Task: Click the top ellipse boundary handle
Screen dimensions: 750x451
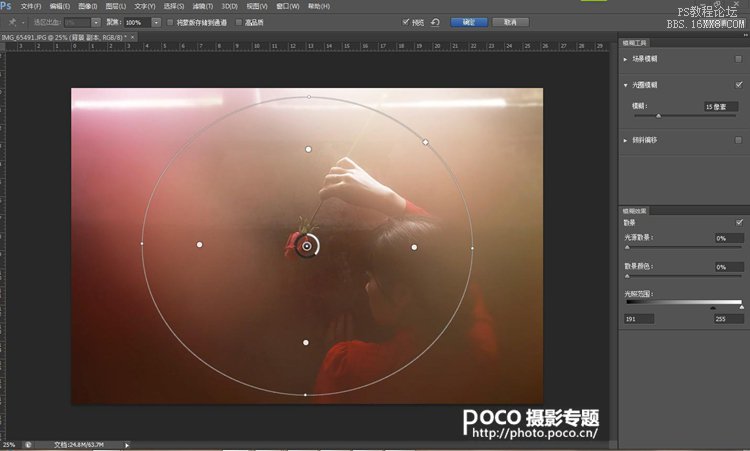Action: coord(309,97)
